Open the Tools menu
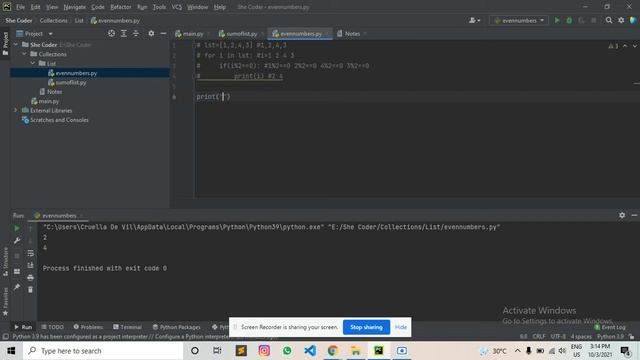640x360 pixels. (159, 7)
